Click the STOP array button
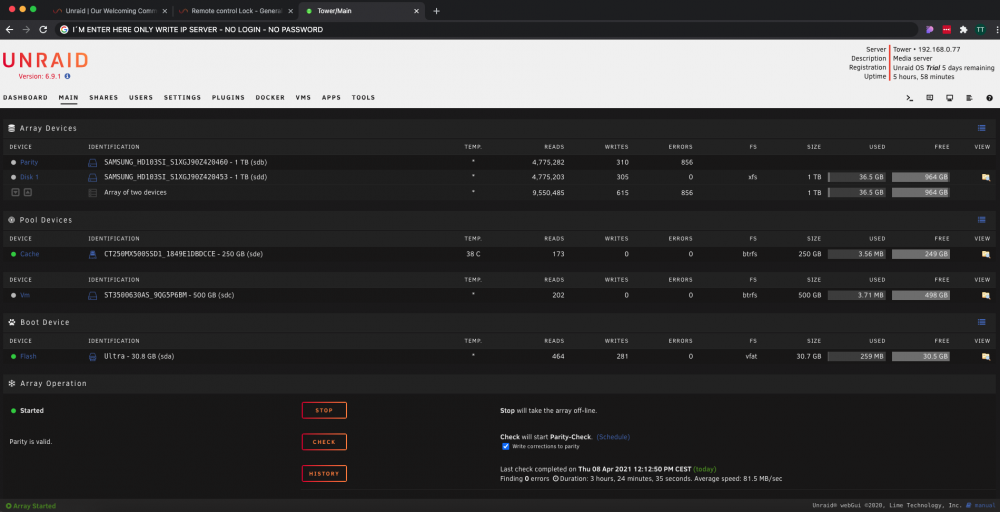 [x=324, y=410]
